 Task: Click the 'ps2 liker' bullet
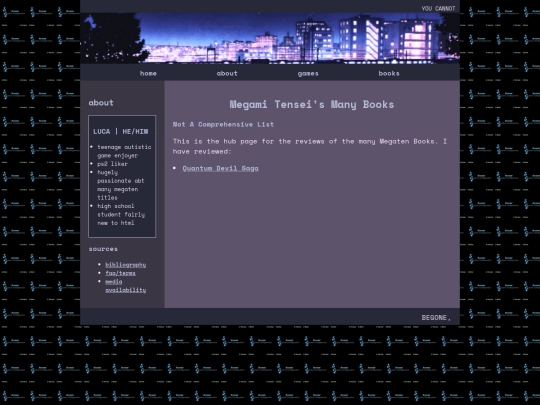point(112,164)
